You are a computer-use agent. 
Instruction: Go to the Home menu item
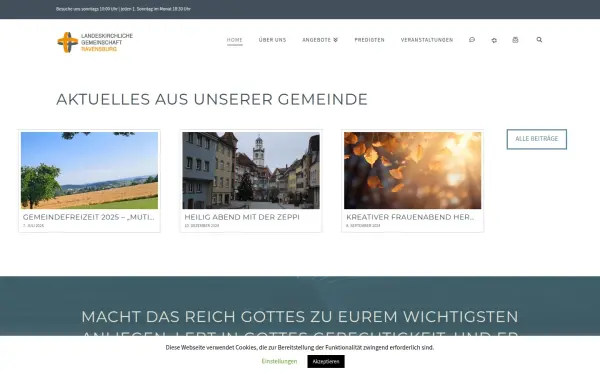(x=235, y=40)
